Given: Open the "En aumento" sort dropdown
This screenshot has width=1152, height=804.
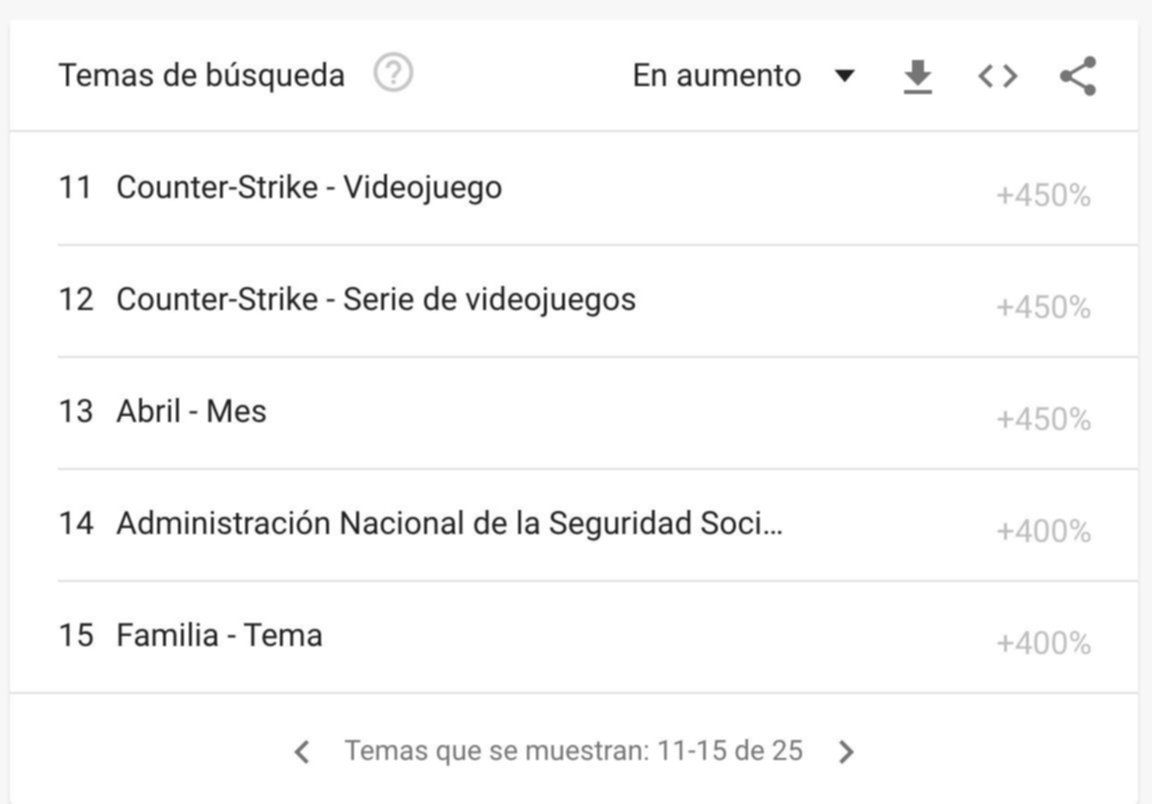Looking at the screenshot, I should click(x=716, y=76).
